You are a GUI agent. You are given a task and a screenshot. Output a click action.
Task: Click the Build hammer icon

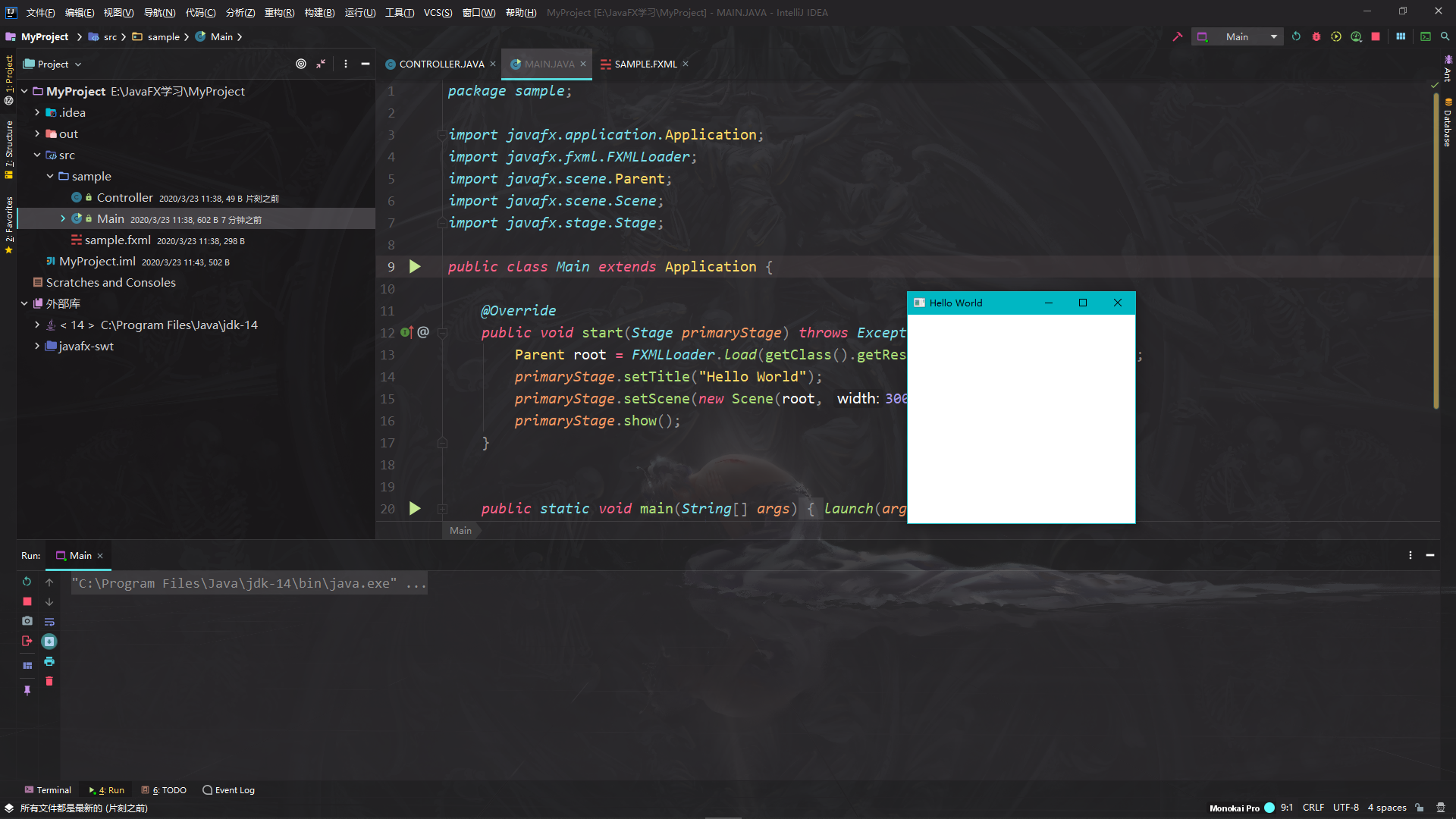click(x=1178, y=36)
